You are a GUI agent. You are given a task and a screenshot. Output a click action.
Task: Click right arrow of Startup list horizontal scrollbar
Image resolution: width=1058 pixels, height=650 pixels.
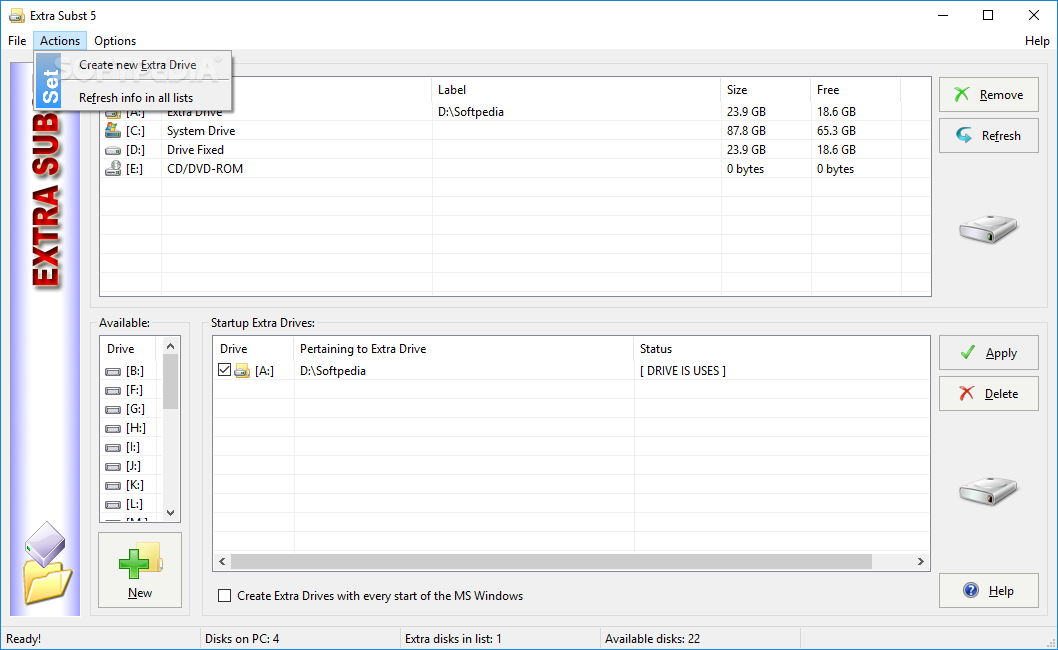point(920,562)
